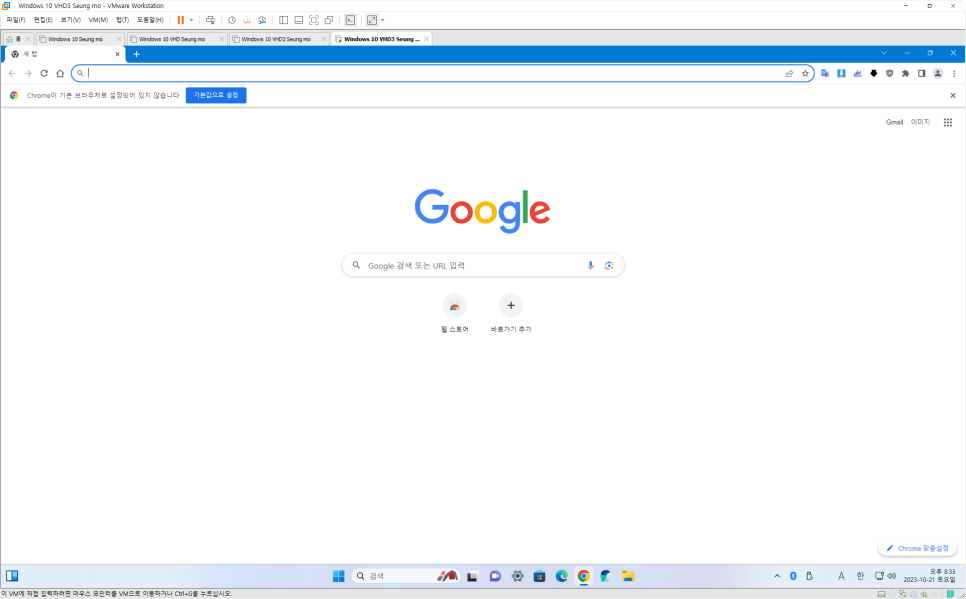The image size is (966, 599).
Task: Open a new Chrome tab with plus button
Action: coord(137,54)
